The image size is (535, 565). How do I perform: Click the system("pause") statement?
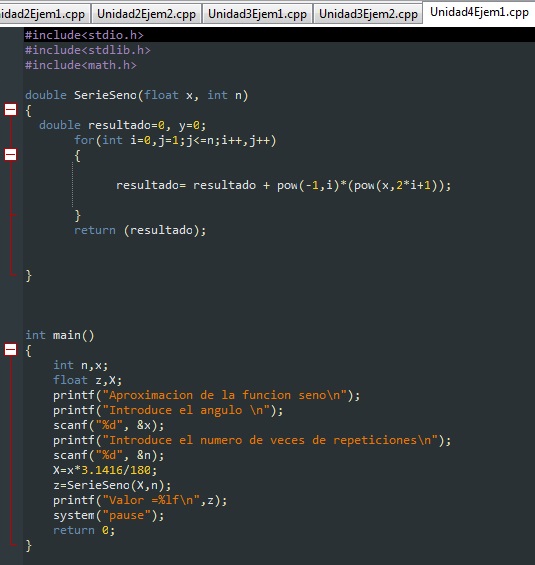[x=108, y=515]
